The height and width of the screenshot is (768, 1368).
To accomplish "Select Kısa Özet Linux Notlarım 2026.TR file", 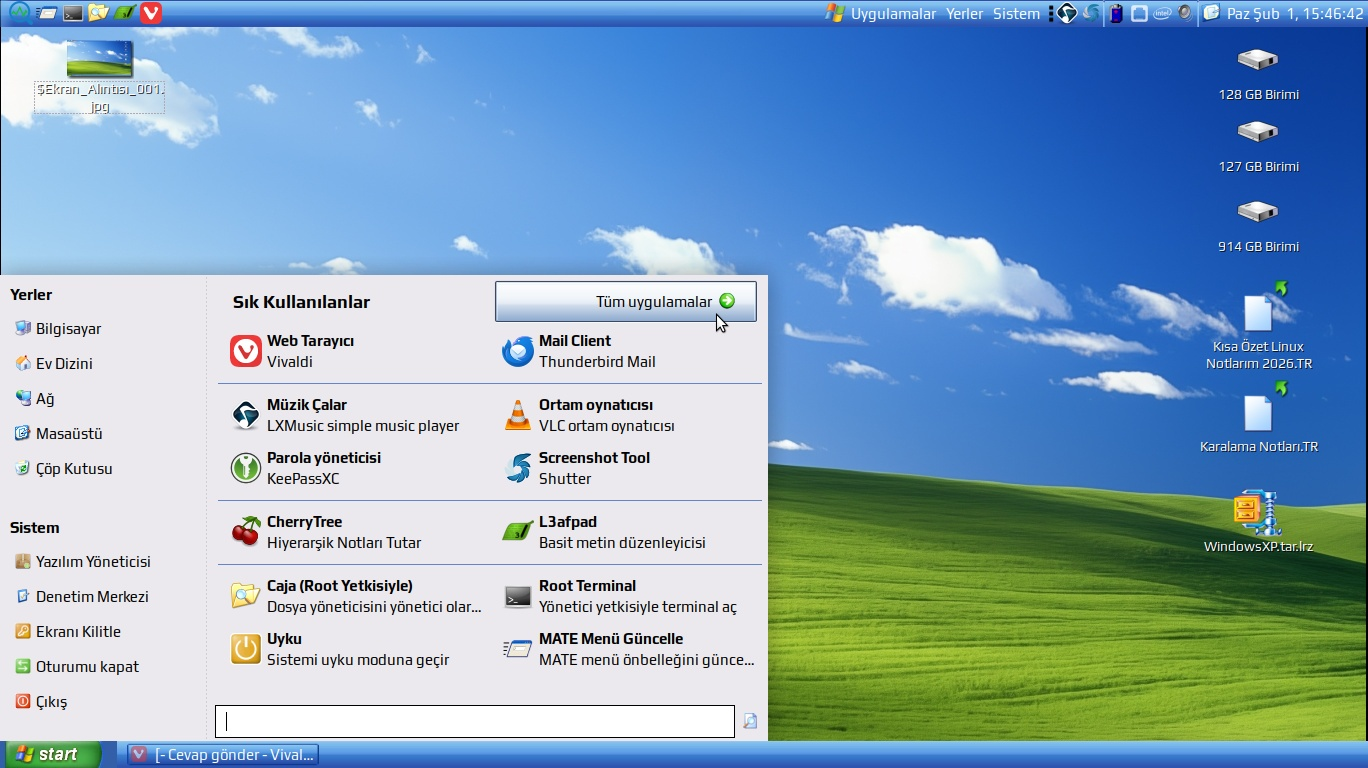I will (1259, 327).
